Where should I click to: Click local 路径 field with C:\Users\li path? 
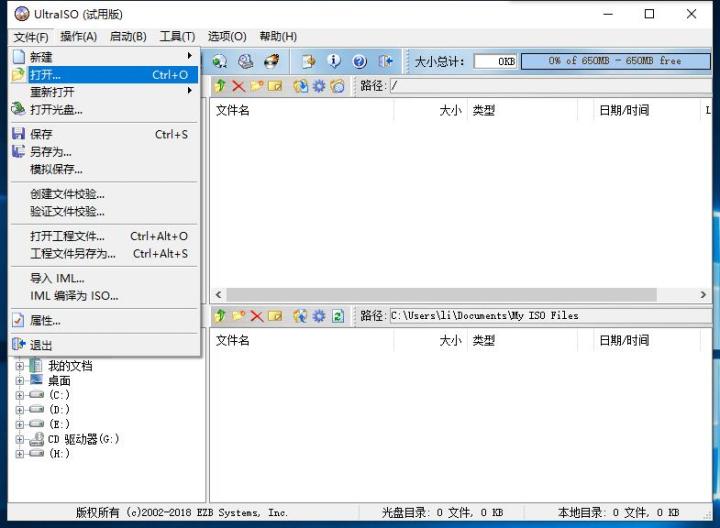(x=550, y=315)
